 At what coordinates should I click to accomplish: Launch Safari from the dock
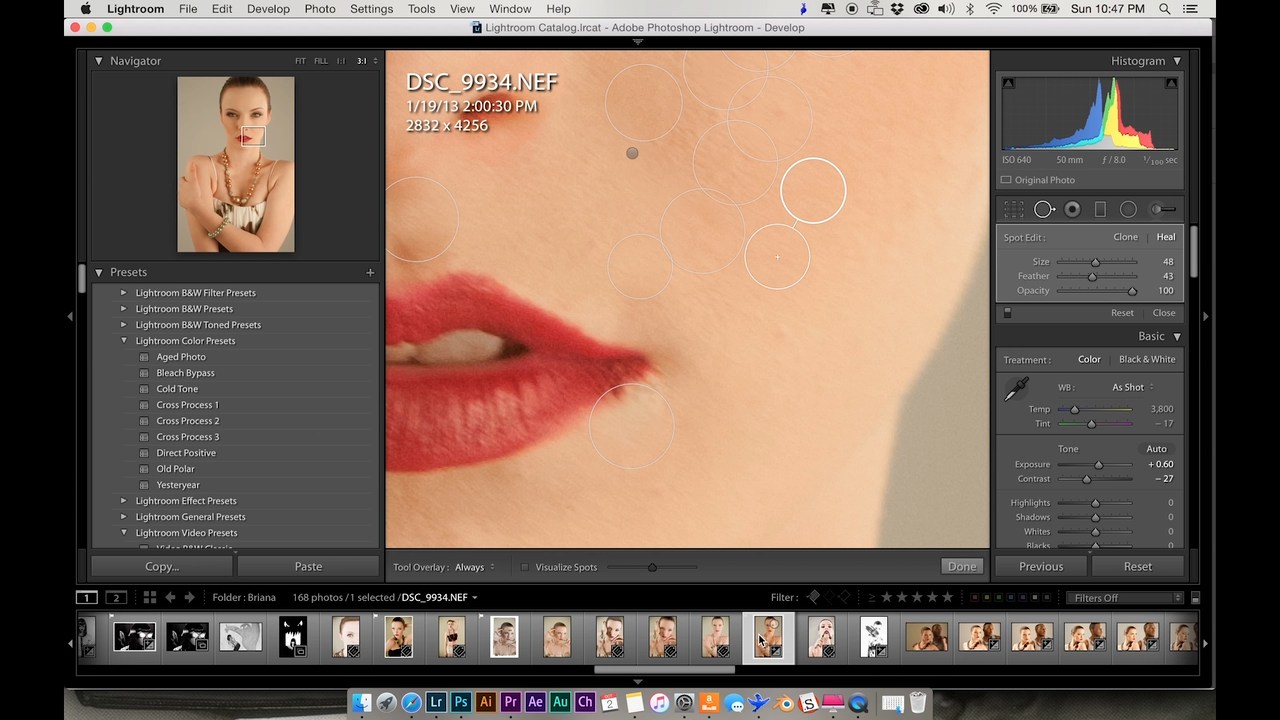coord(411,702)
